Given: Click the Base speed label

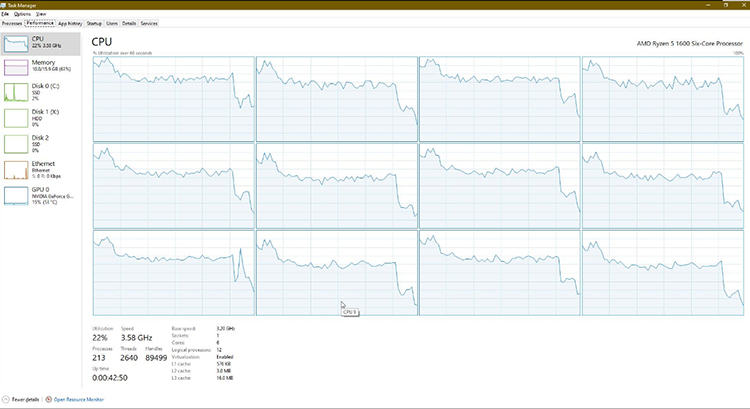Looking at the screenshot, I should pos(183,329).
